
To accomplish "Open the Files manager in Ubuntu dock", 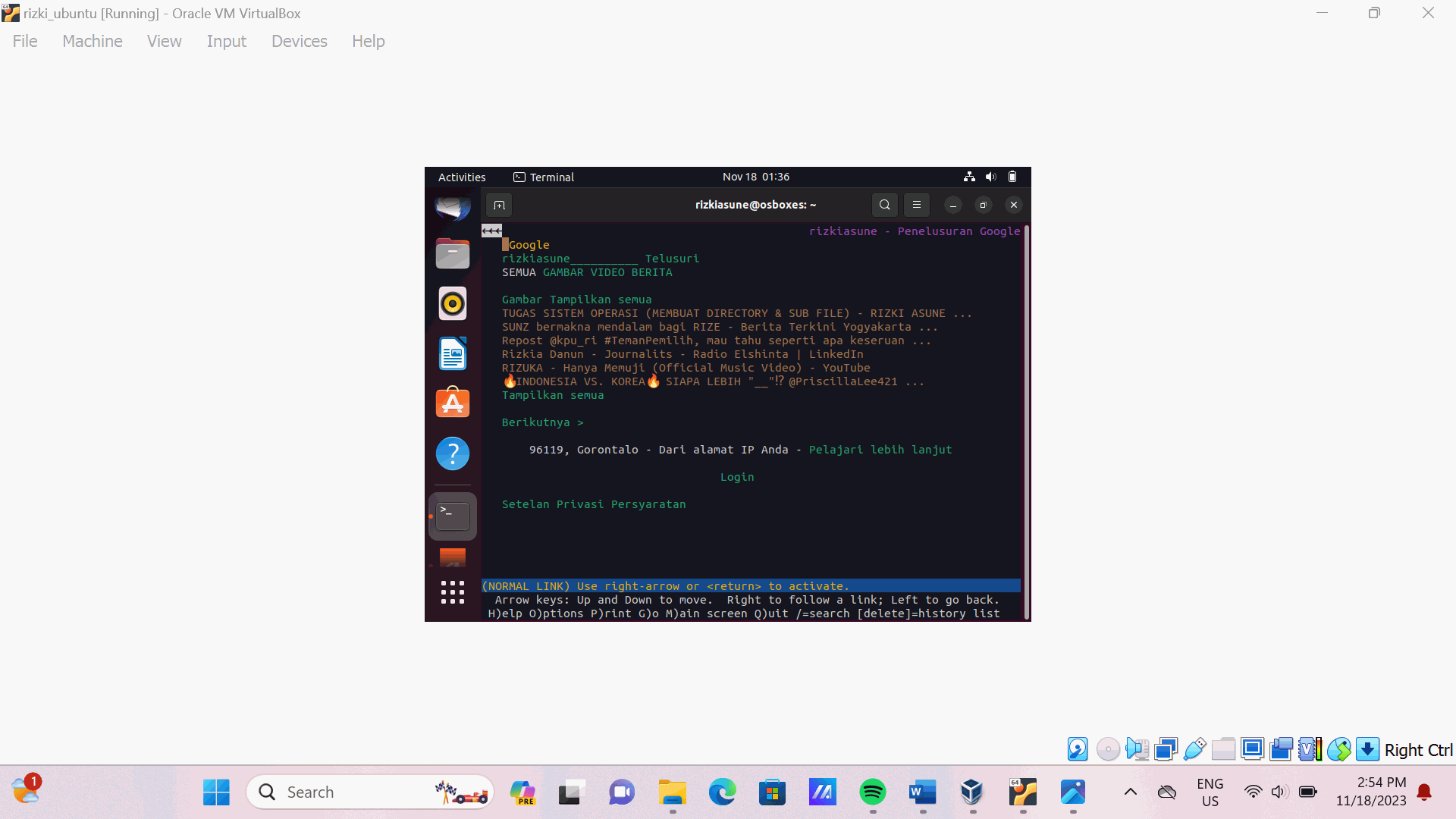I will coord(453,253).
